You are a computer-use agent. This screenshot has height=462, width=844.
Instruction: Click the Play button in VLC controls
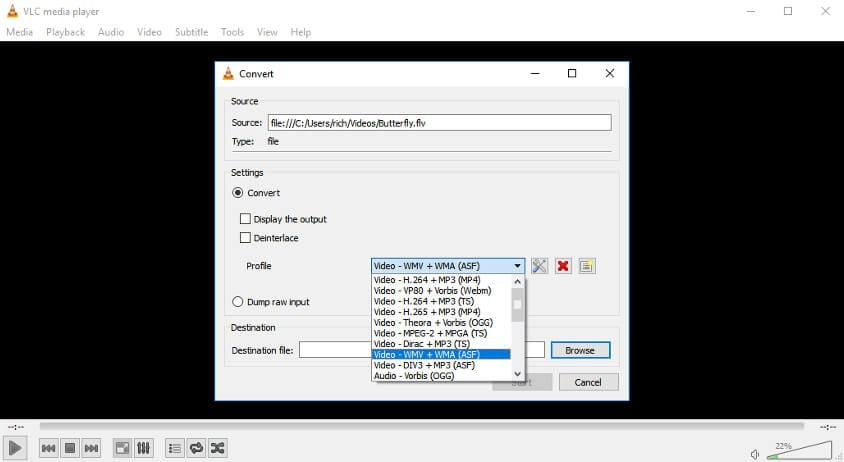pos(15,448)
